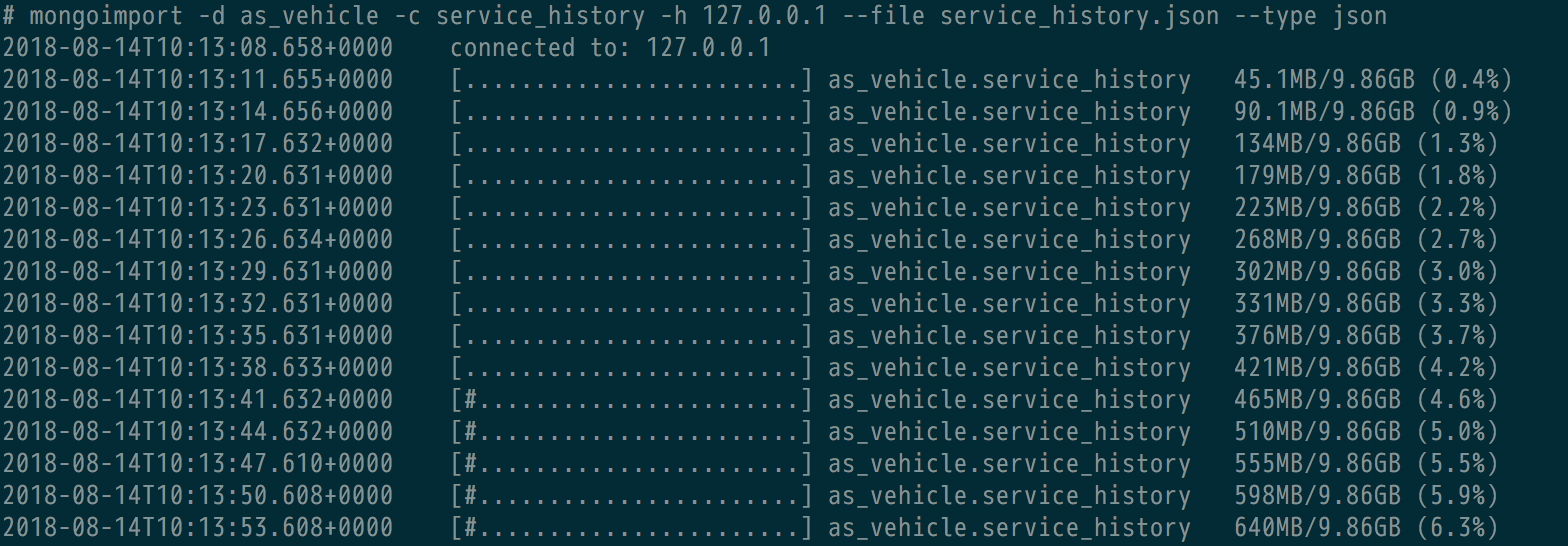1568x546 pixels.
Task: Click the (3.0%) percentage value
Action: [1457, 272]
